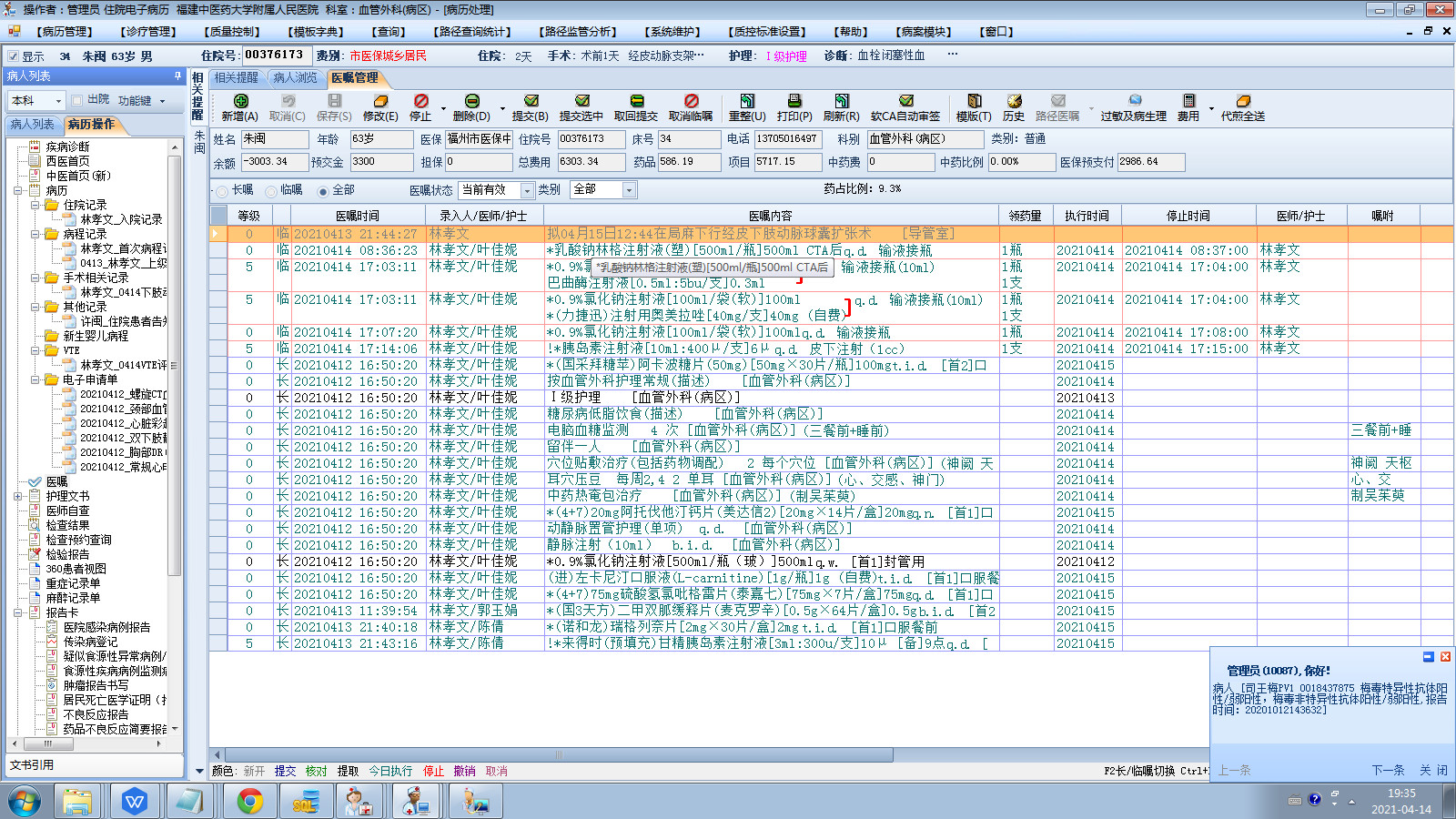Open WPS Office from the taskbar
This screenshot has height=819, width=1456.
[x=136, y=802]
